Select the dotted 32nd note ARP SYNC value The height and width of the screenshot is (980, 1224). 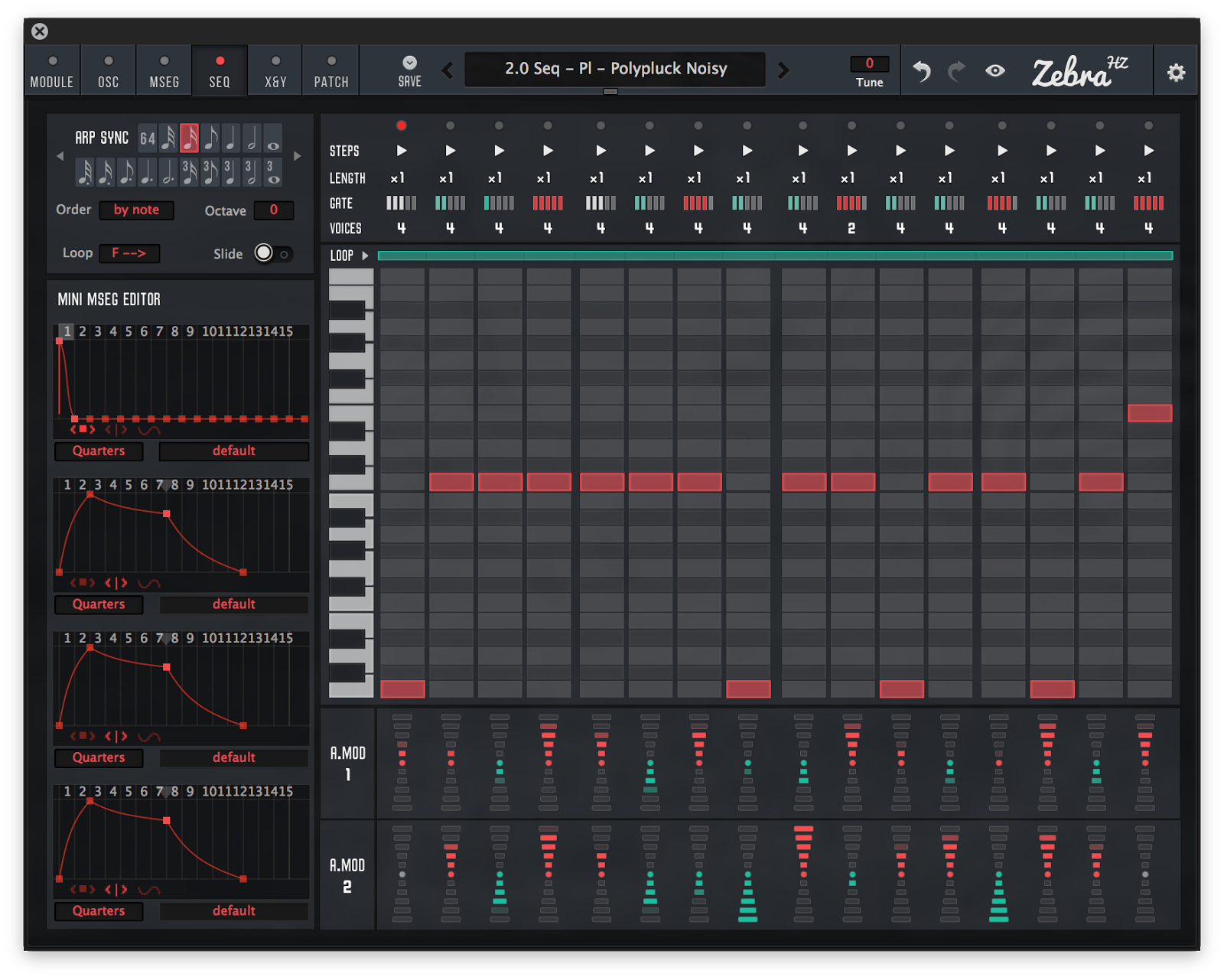point(85,172)
